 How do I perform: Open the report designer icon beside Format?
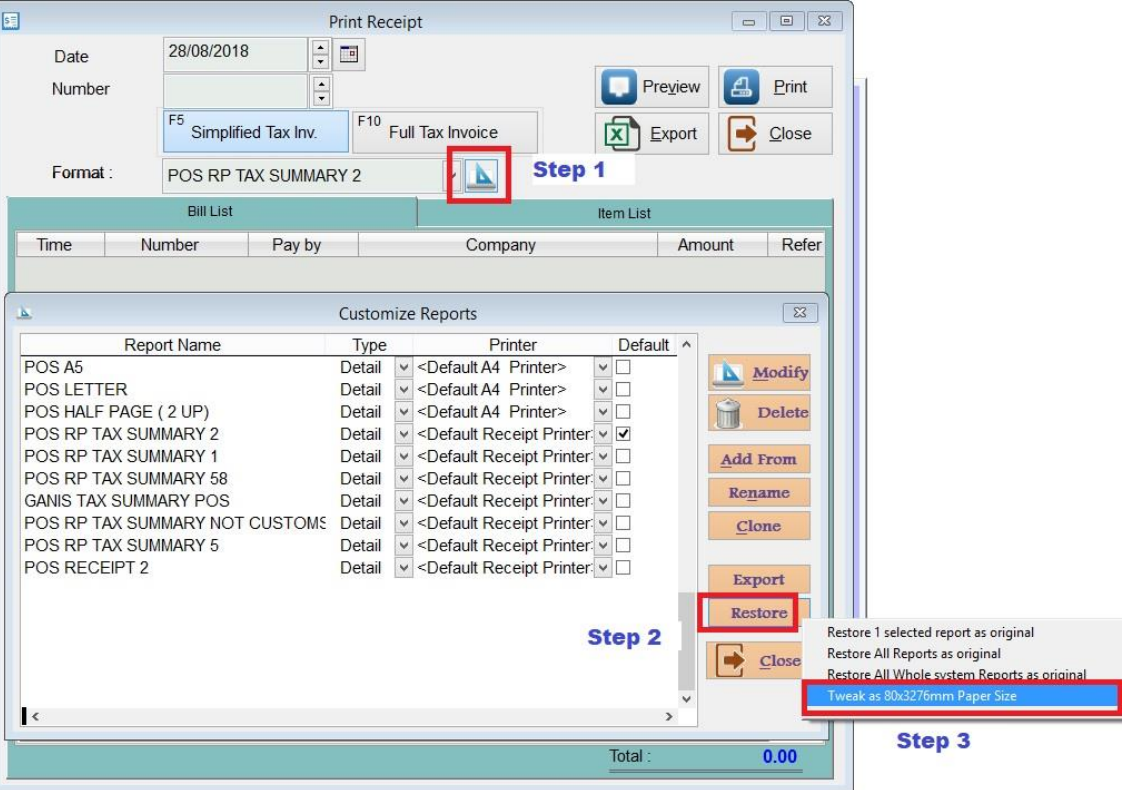point(481,176)
